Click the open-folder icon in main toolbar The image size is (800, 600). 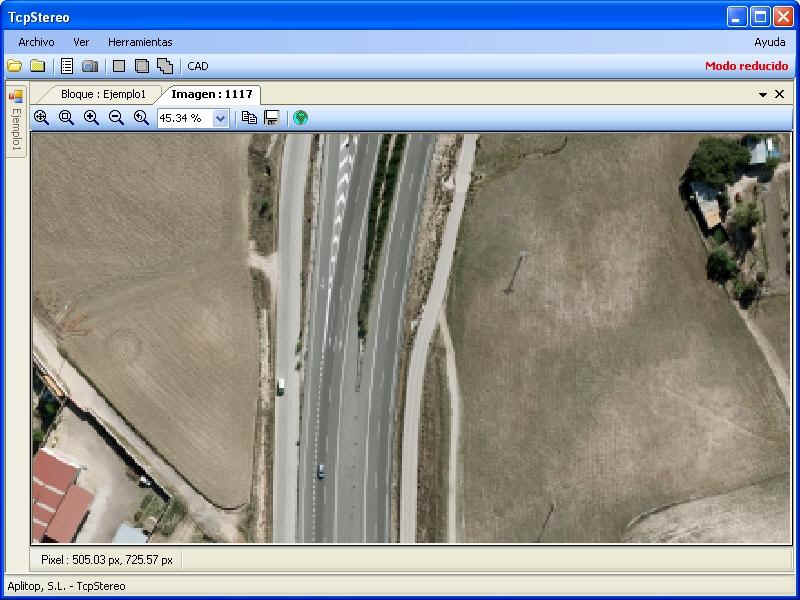click(15, 66)
